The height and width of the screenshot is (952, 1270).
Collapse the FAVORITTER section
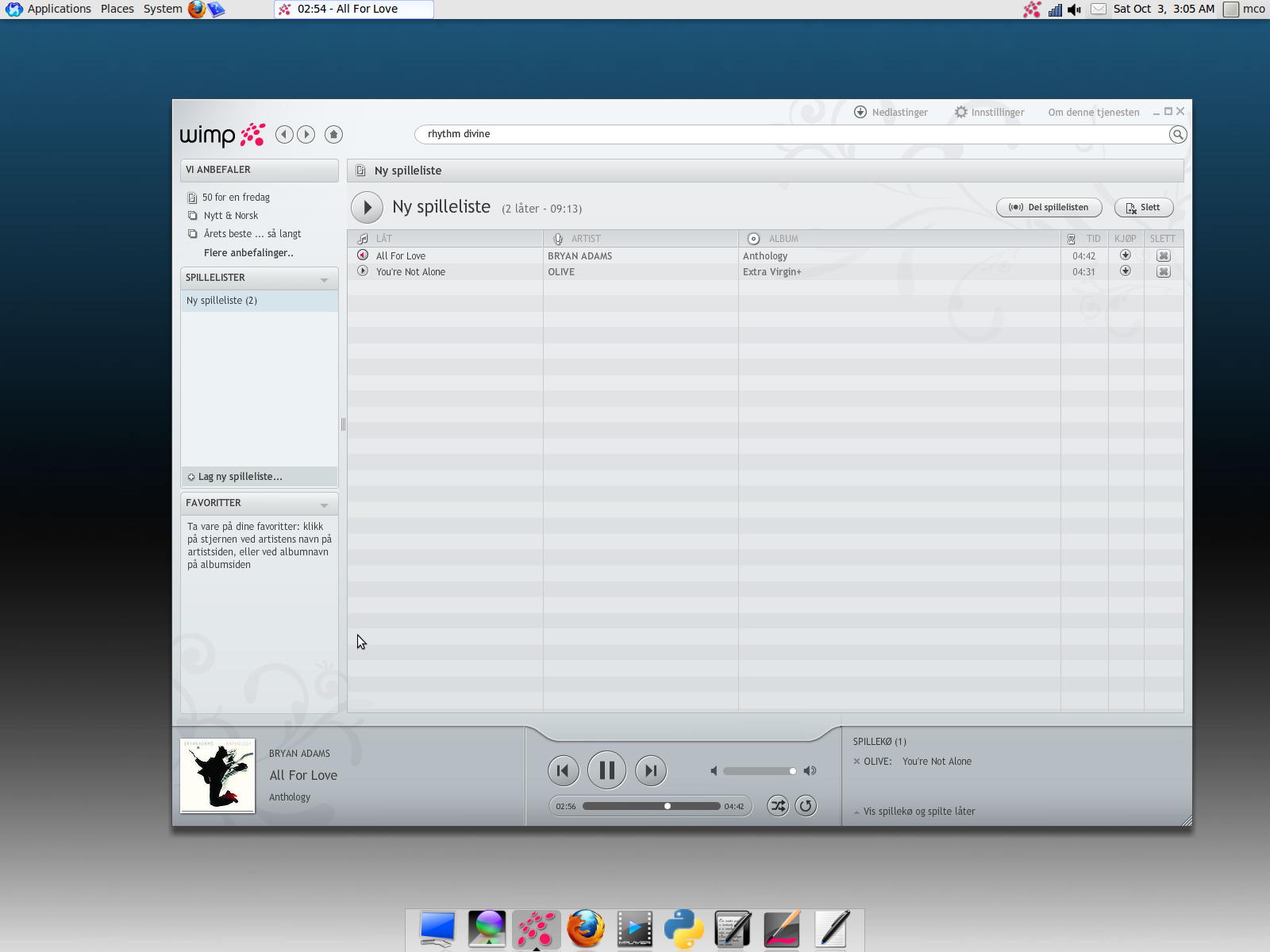click(x=324, y=505)
